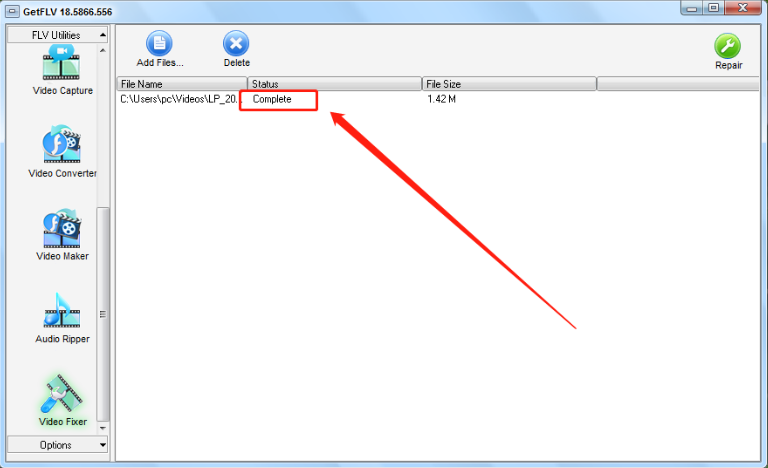Click sidebar scrollbar up arrow
Image resolution: width=768 pixels, height=468 pixels.
[x=102, y=50]
